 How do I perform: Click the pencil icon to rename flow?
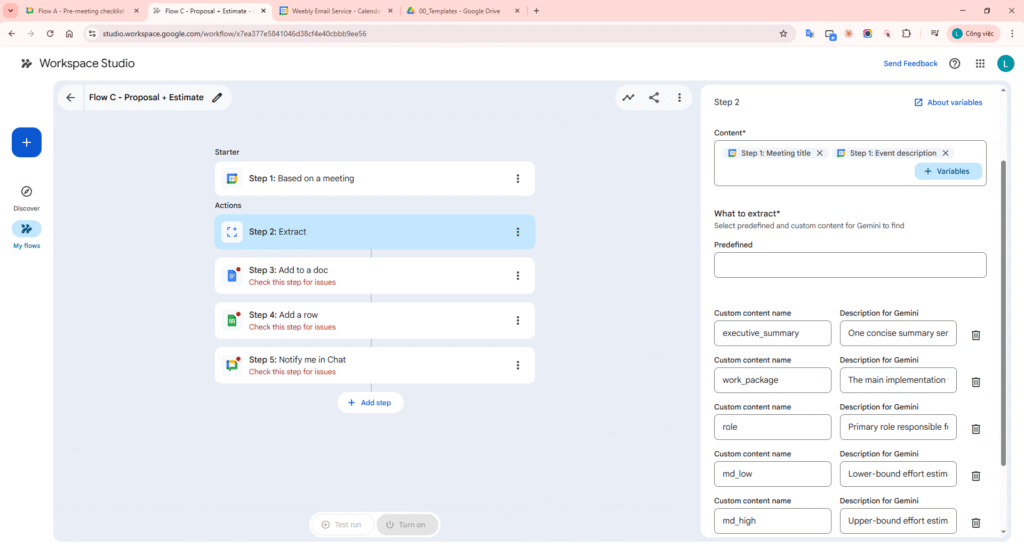pos(217,98)
